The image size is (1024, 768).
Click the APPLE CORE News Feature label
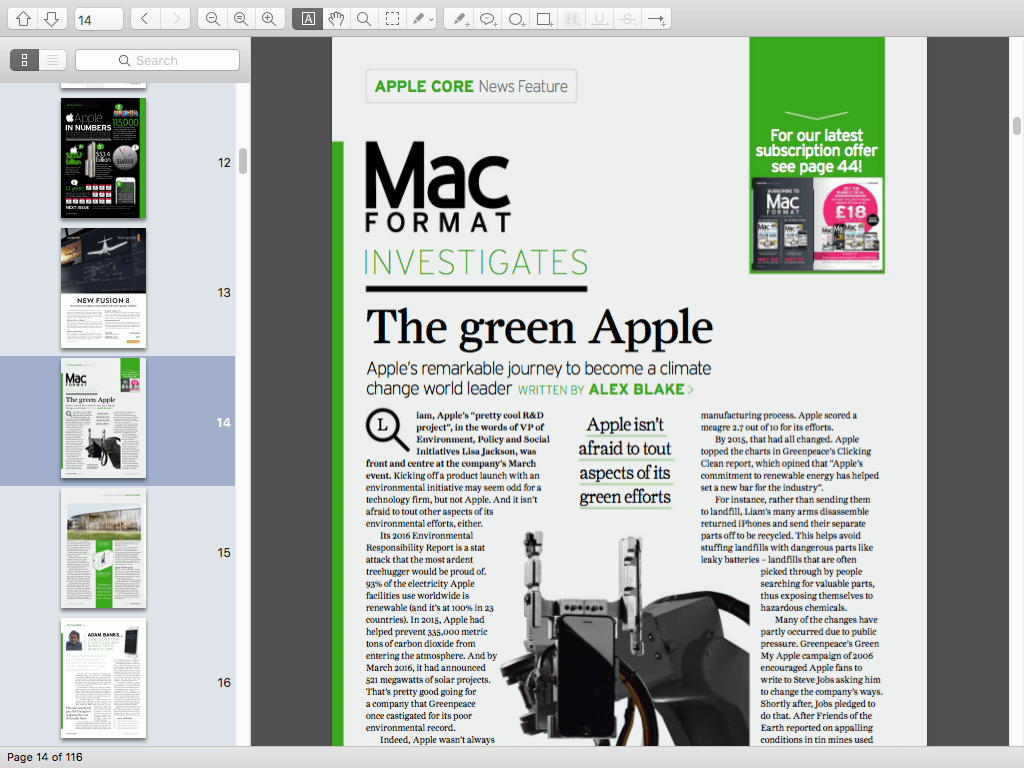pos(471,86)
